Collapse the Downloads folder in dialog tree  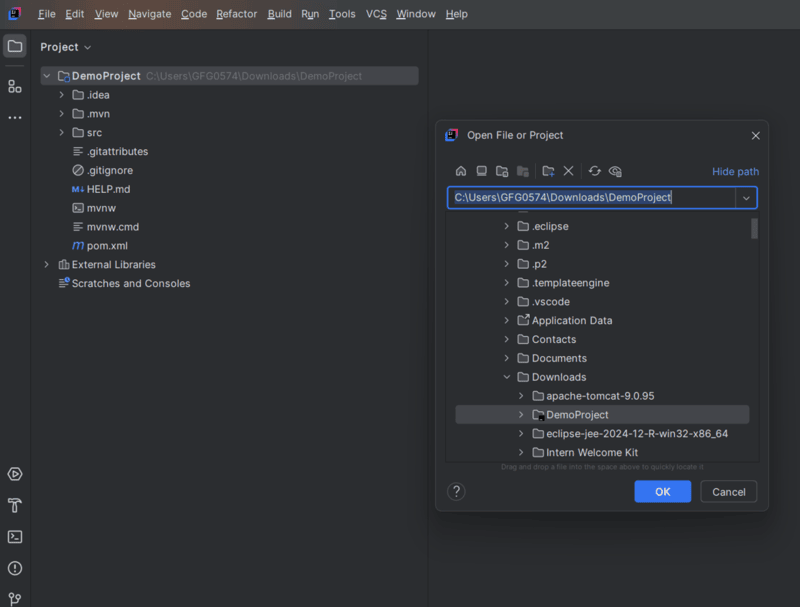[507, 377]
